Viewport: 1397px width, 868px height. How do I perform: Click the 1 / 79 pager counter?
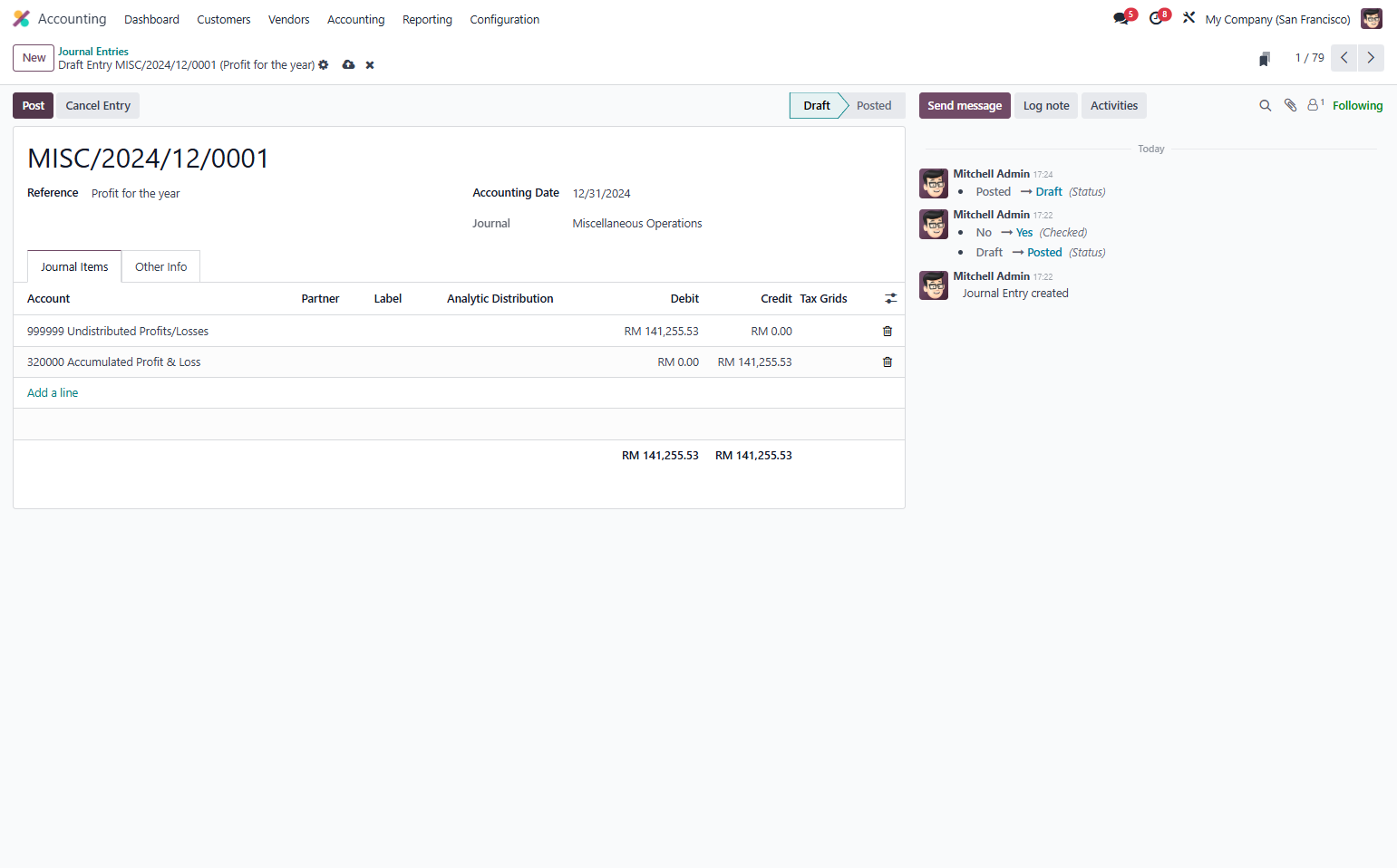click(x=1309, y=58)
